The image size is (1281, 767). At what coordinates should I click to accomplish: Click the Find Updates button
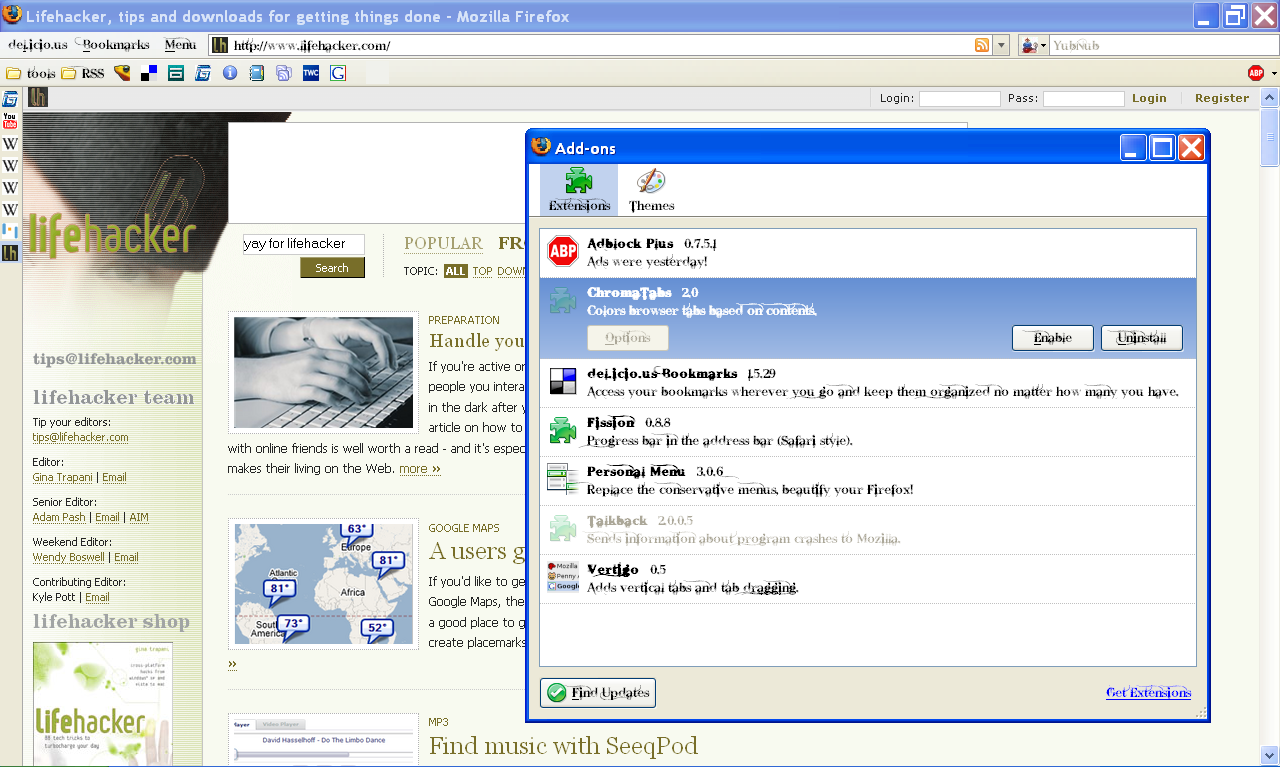click(598, 693)
